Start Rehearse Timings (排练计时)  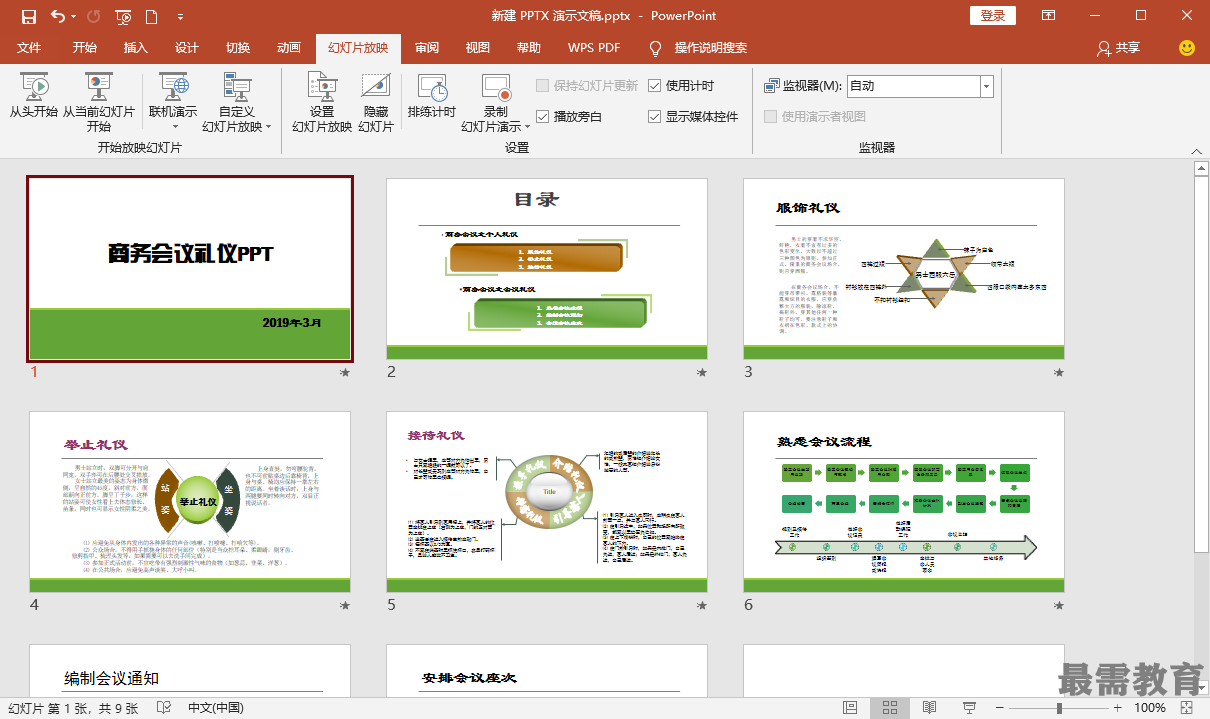tap(432, 97)
